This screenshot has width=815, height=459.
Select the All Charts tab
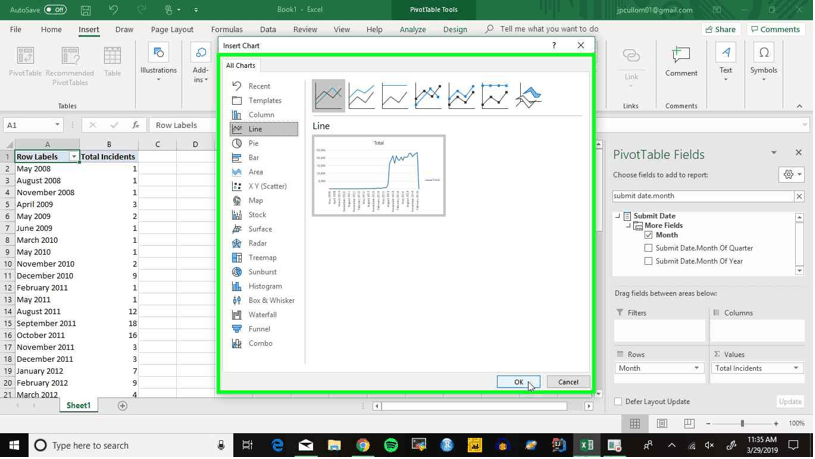click(241, 65)
